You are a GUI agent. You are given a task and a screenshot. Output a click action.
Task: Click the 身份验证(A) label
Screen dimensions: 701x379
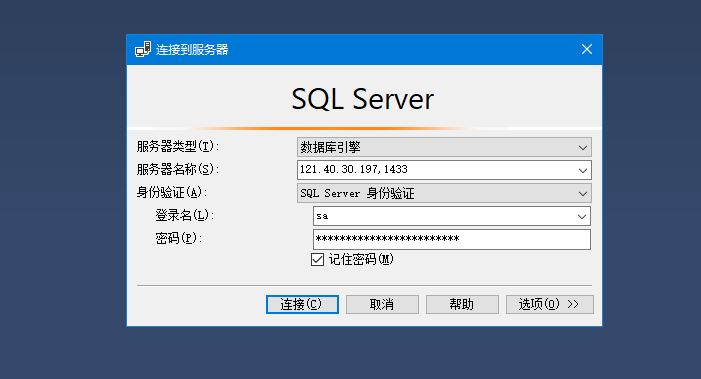[172, 193]
